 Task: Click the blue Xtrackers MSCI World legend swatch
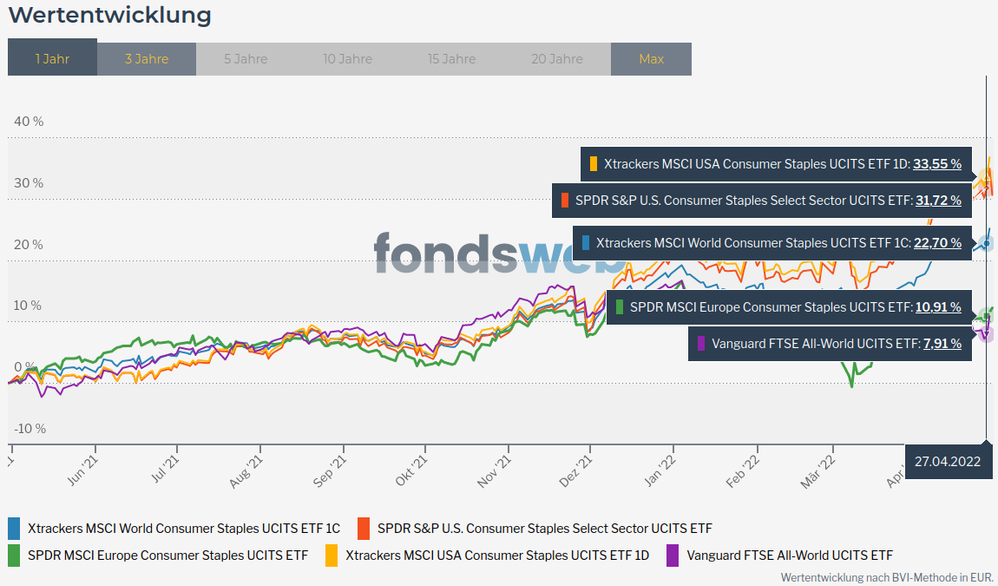pyautogui.click(x=14, y=528)
